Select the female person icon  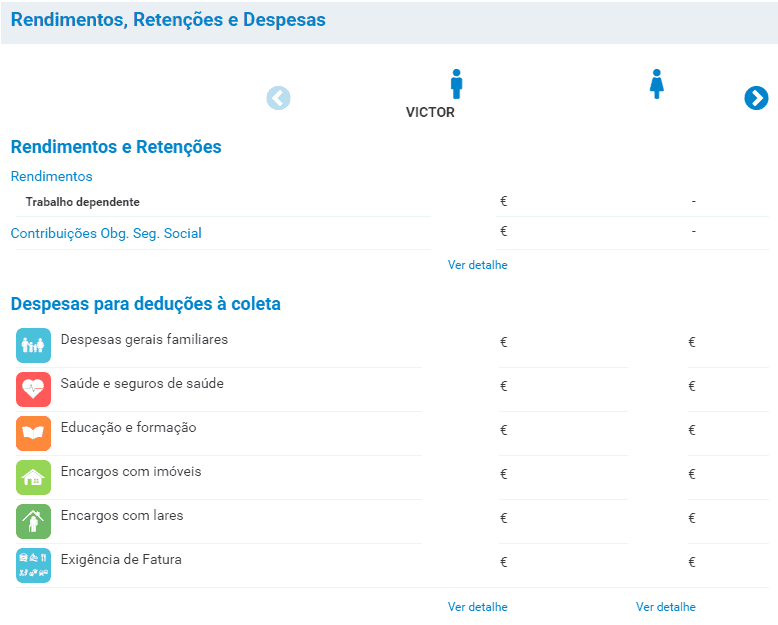click(656, 84)
